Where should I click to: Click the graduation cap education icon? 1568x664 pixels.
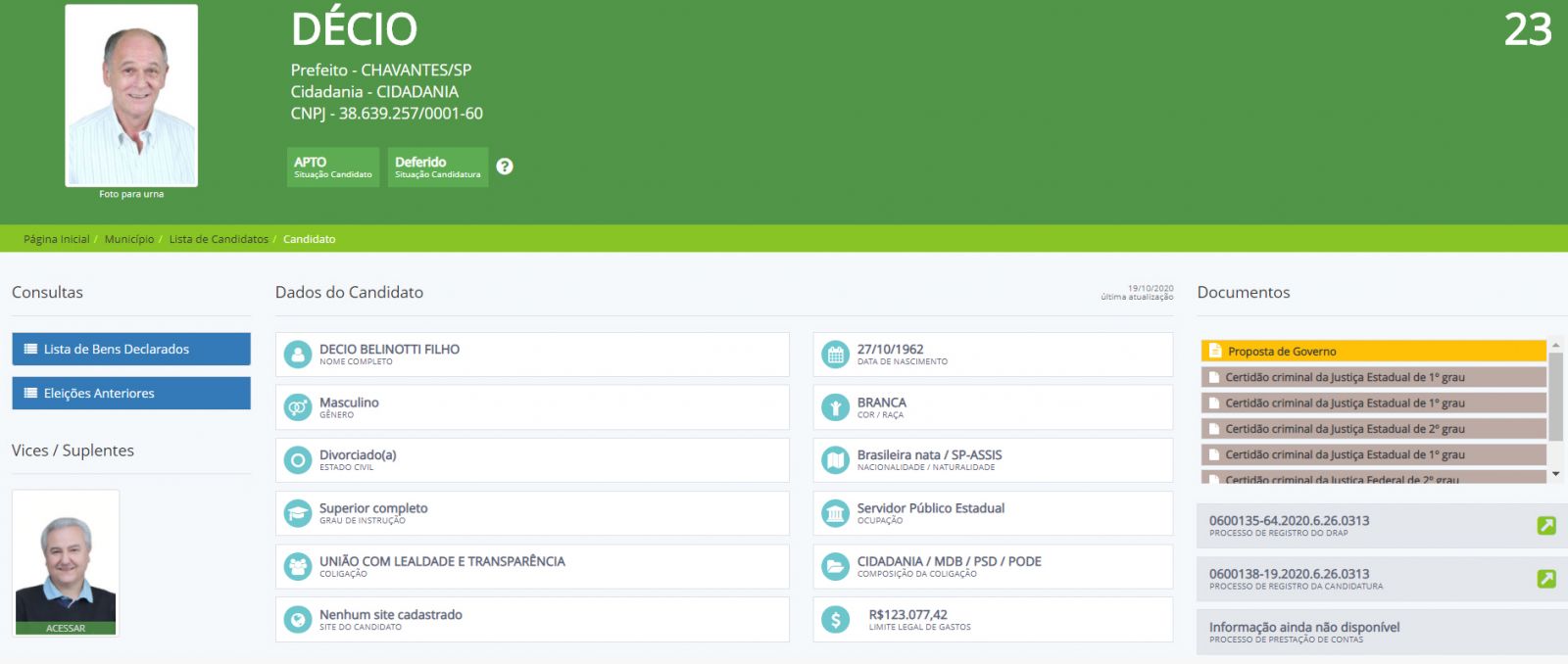point(297,513)
